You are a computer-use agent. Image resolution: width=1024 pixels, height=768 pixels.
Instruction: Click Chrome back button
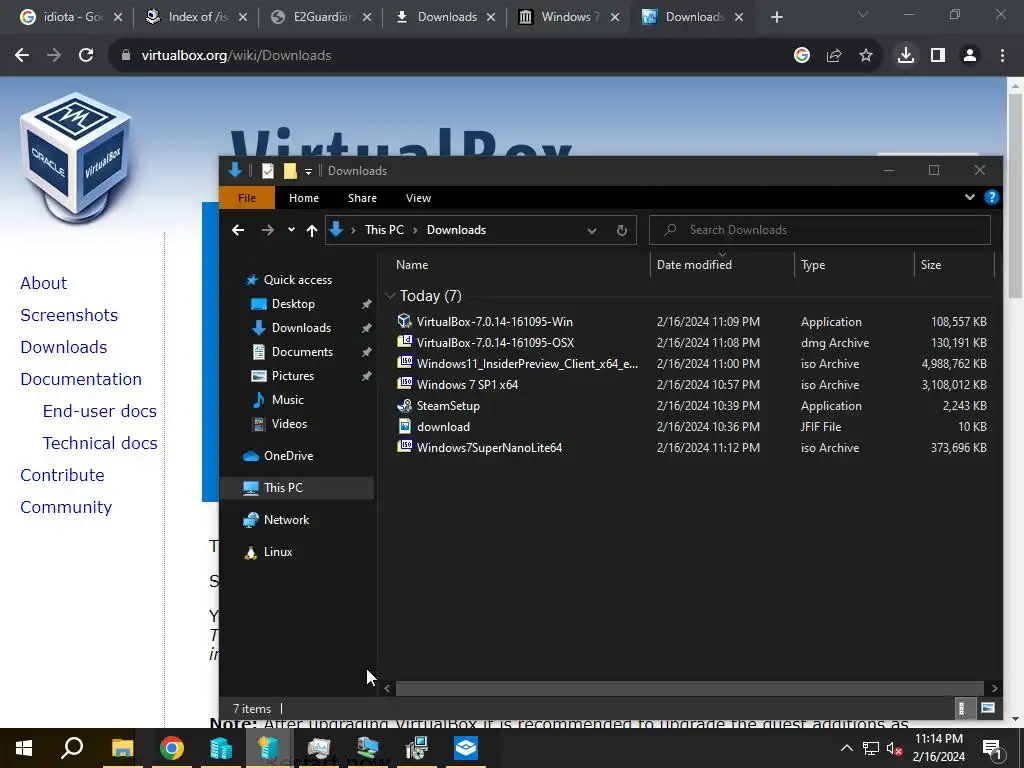click(22, 56)
